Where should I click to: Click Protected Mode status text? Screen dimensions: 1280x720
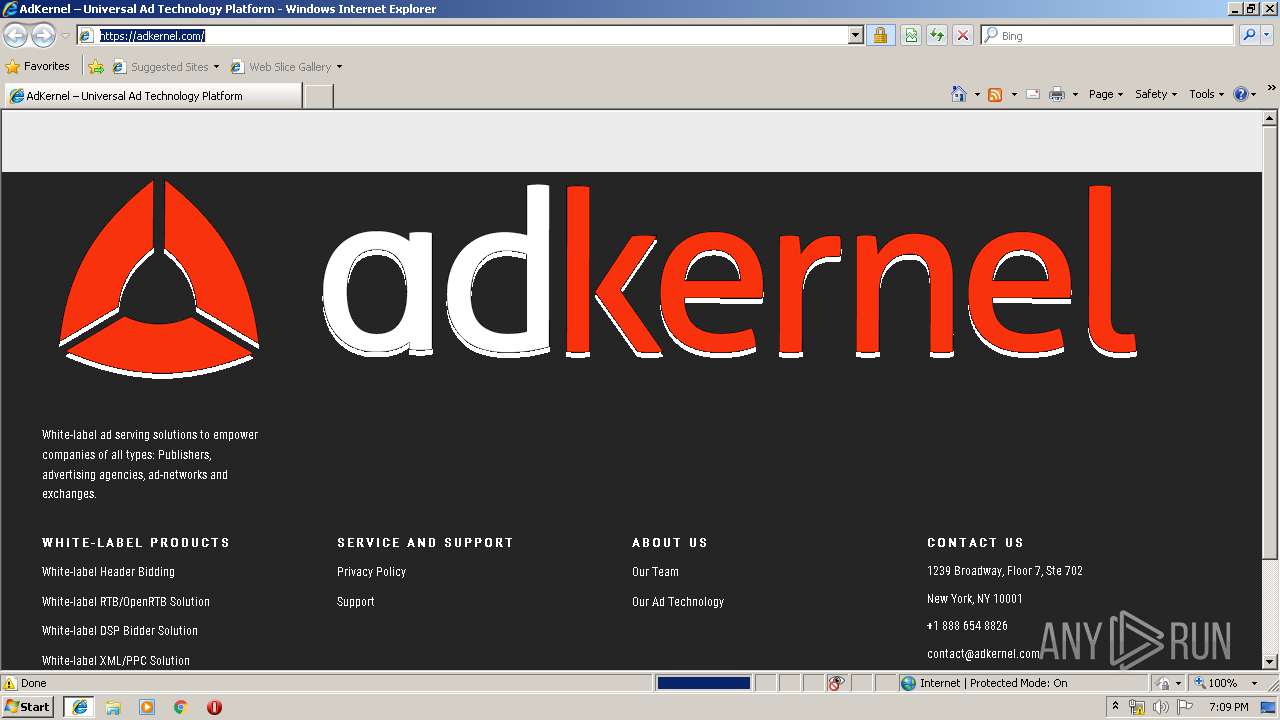(x=994, y=683)
